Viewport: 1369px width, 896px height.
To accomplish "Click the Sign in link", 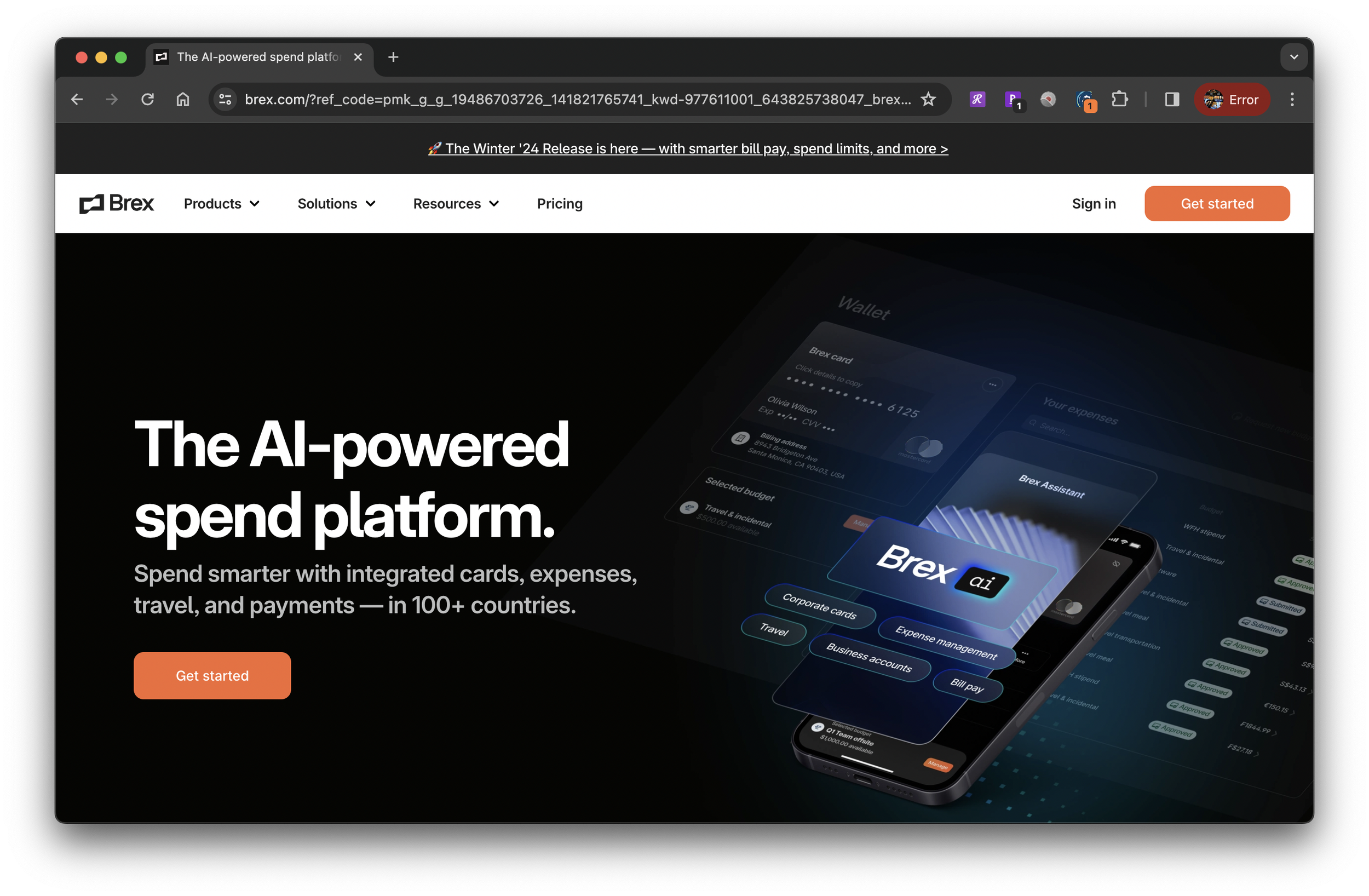I will pos(1094,204).
